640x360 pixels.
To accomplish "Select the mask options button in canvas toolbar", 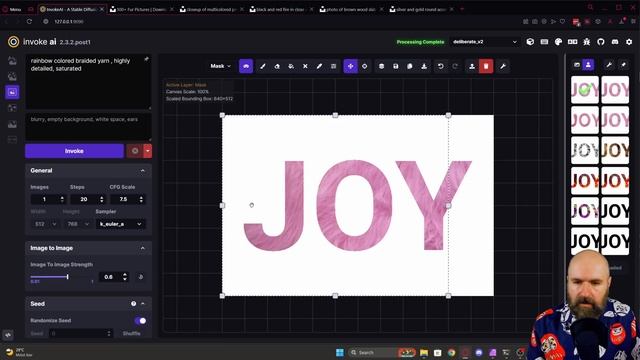I will [246, 66].
